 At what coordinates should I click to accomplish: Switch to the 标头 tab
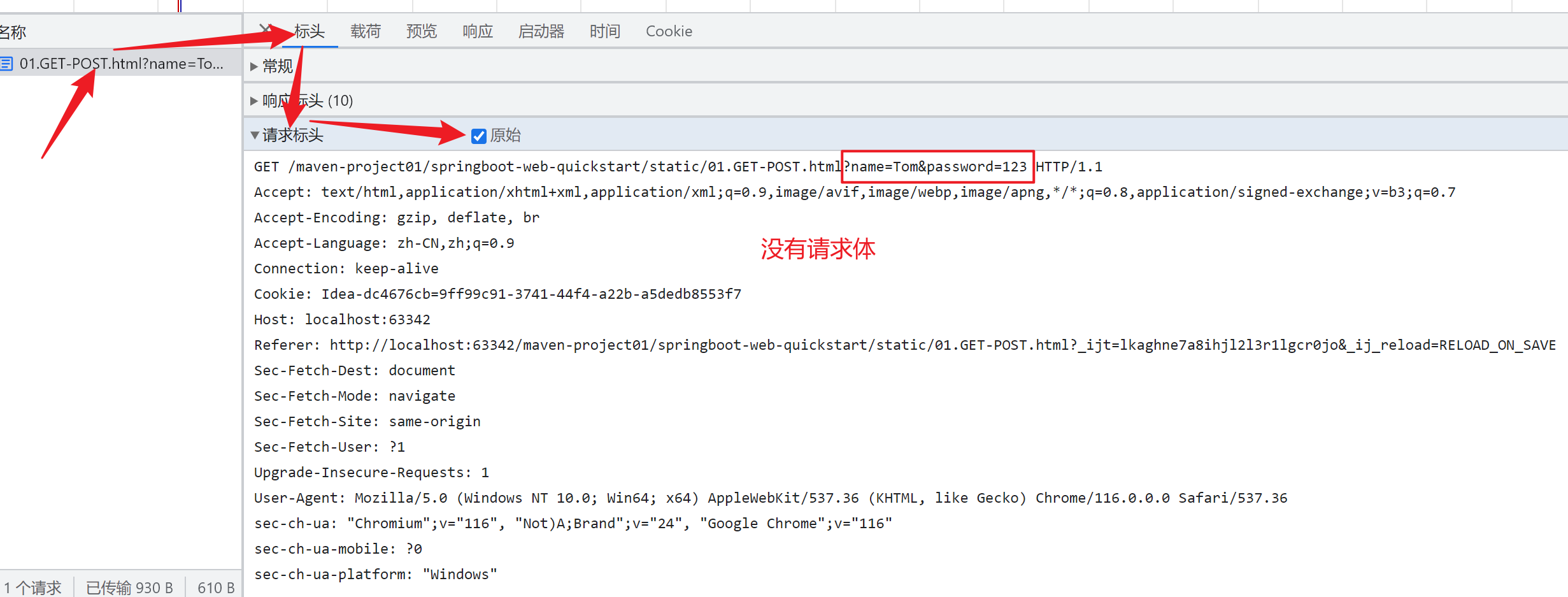click(310, 31)
